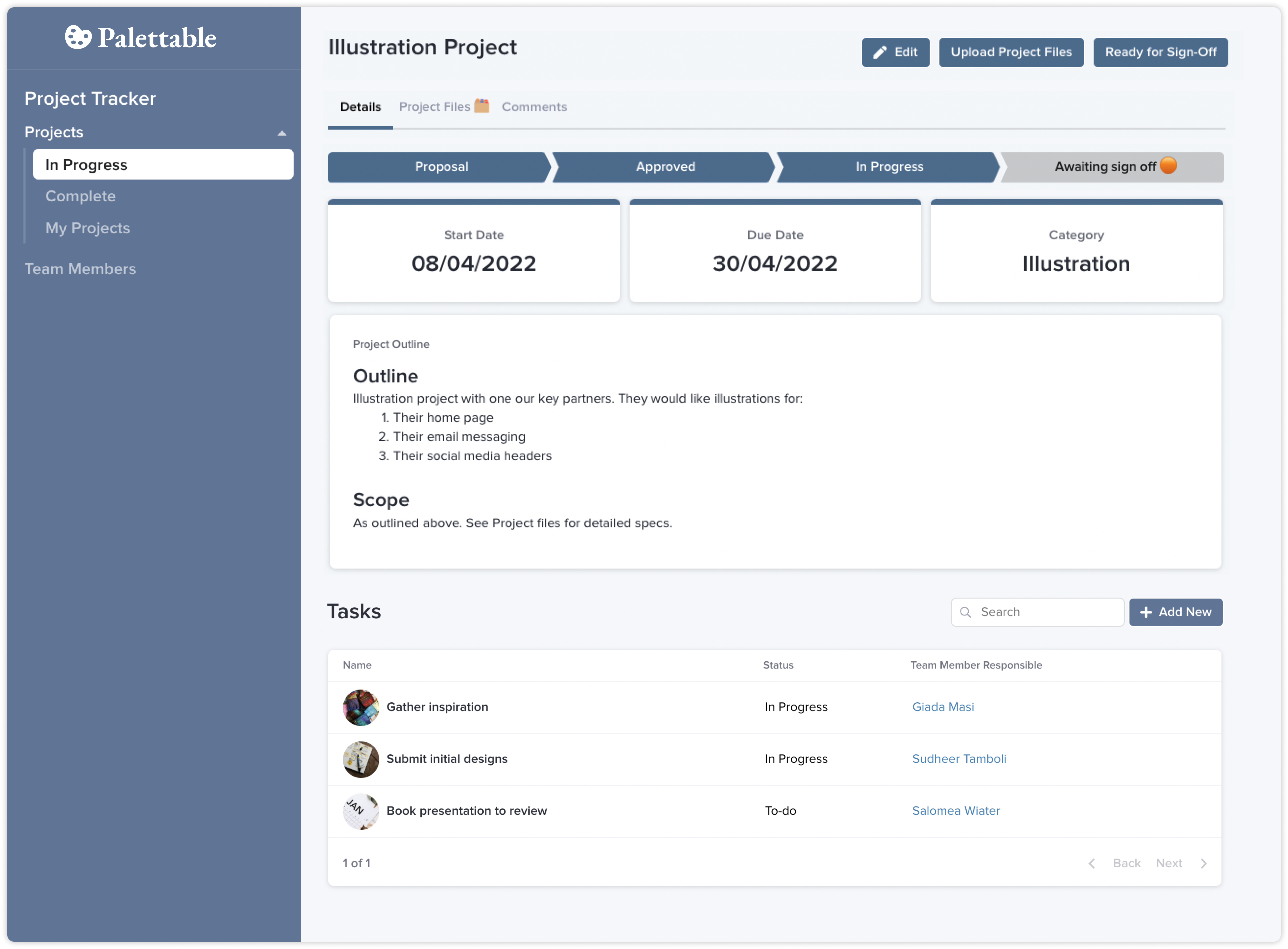Image resolution: width=1288 pixels, height=949 pixels.
Task: Open Sudheer Tamboli's team member profile
Action: pyautogui.click(x=959, y=758)
